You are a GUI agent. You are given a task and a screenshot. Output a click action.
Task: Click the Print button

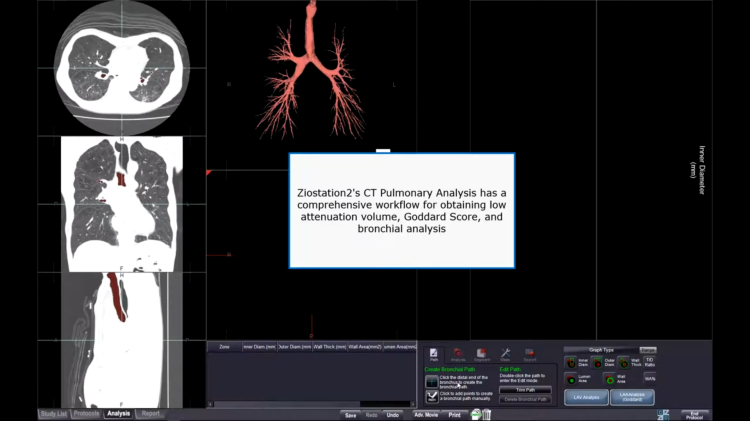[454, 415]
